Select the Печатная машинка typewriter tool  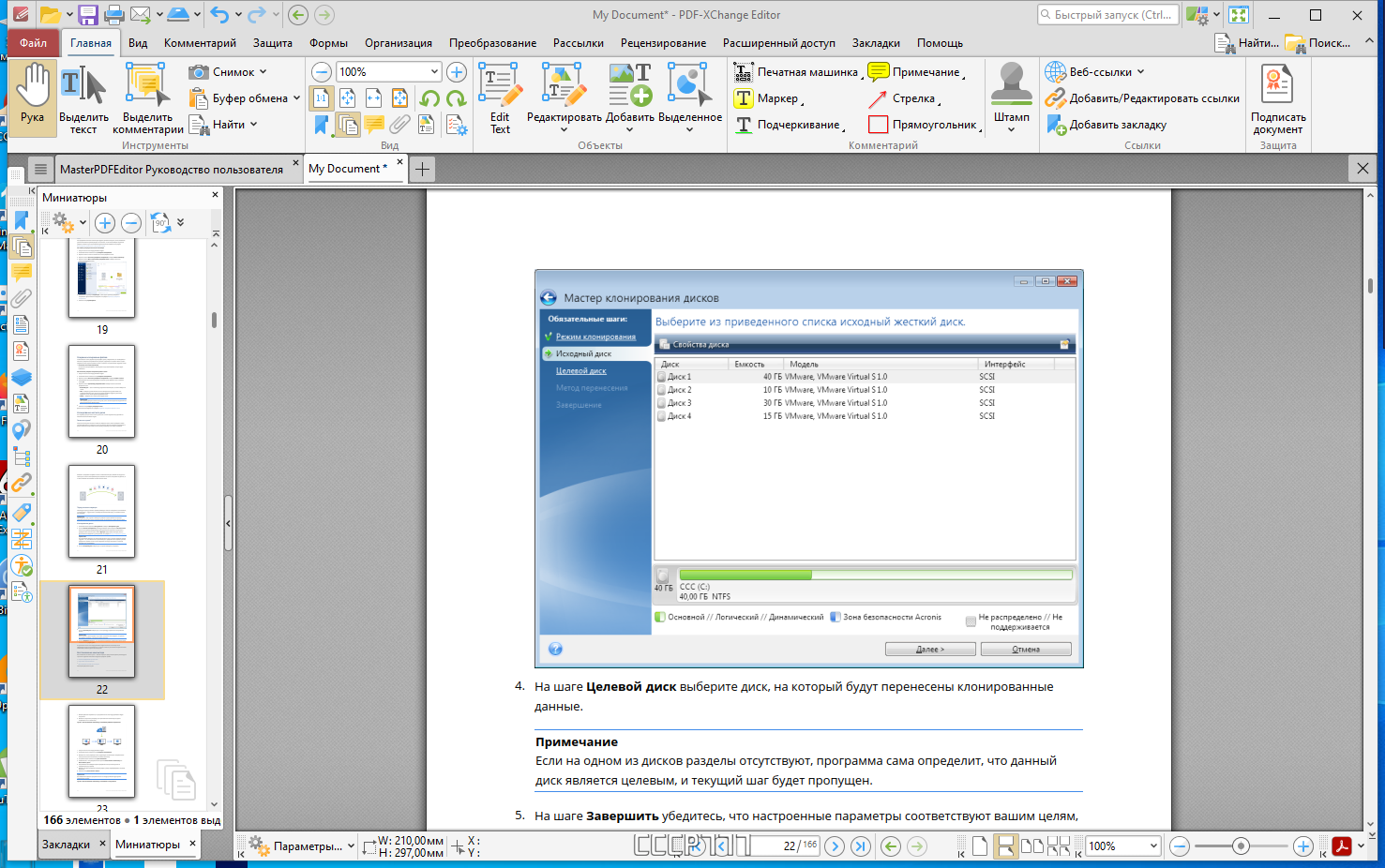click(796, 72)
